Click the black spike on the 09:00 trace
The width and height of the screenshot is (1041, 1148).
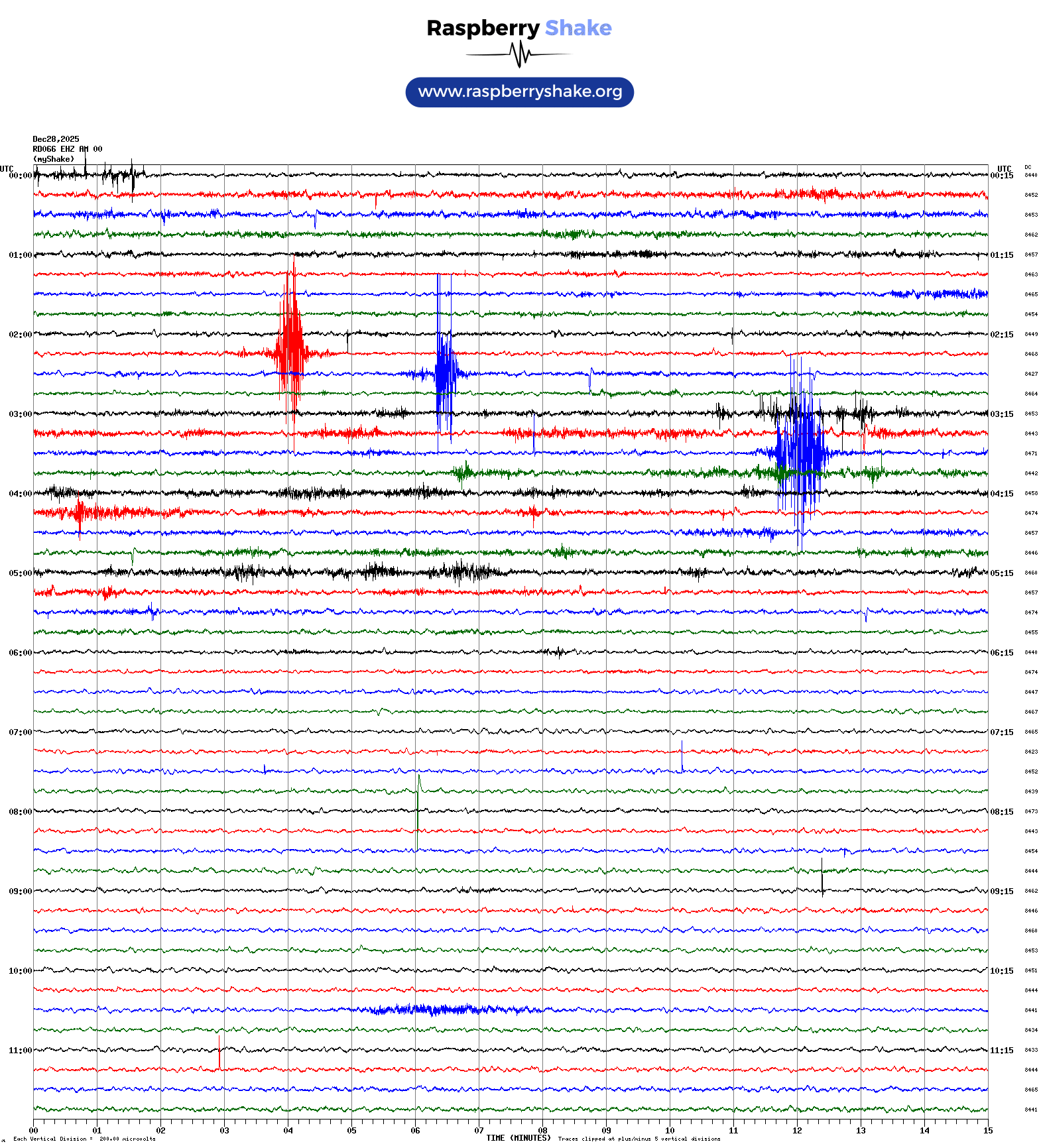(822, 878)
